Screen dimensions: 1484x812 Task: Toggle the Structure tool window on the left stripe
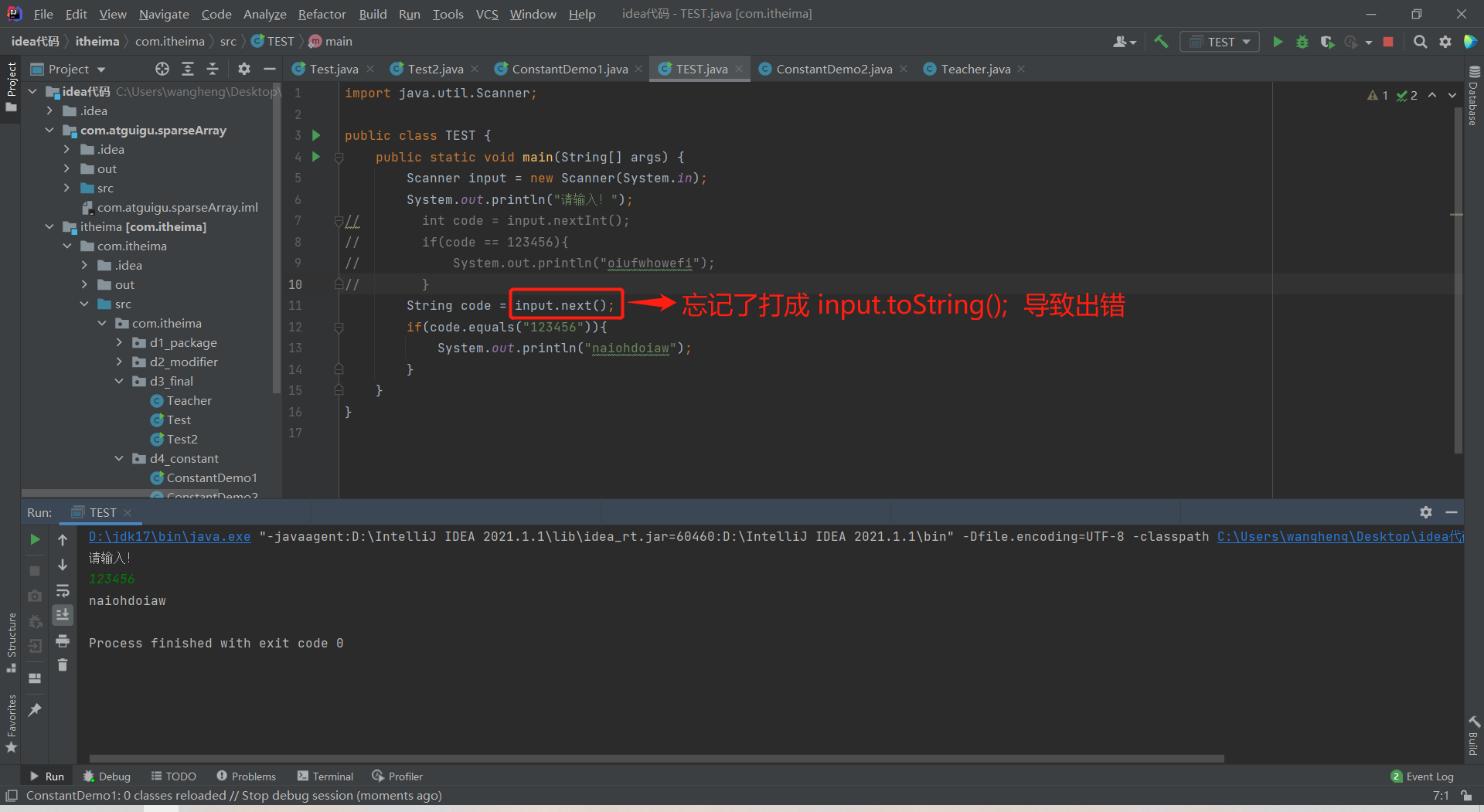pyautogui.click(x=11, y=642)
